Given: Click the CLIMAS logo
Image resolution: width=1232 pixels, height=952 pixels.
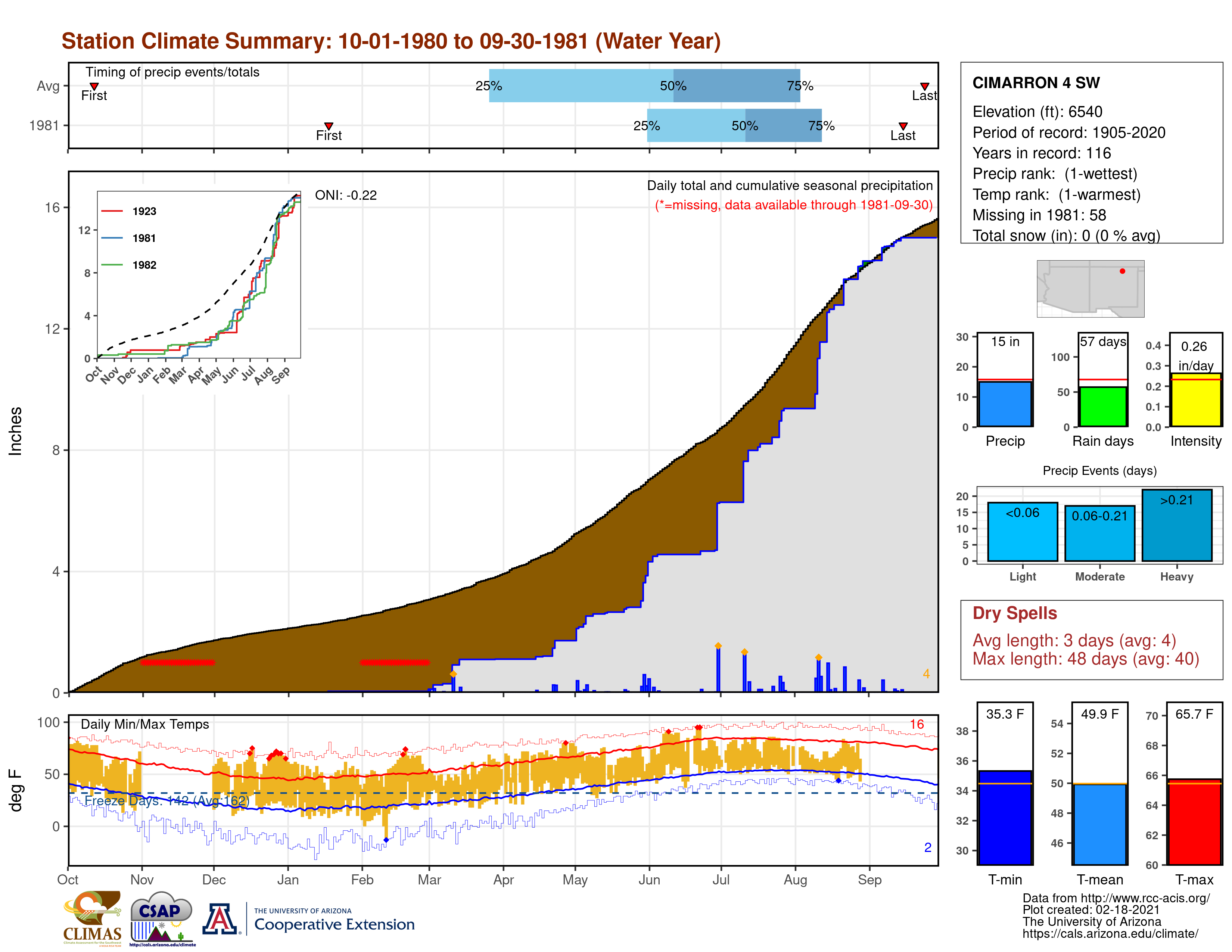Looking at the screenshot, I should 92,918.
